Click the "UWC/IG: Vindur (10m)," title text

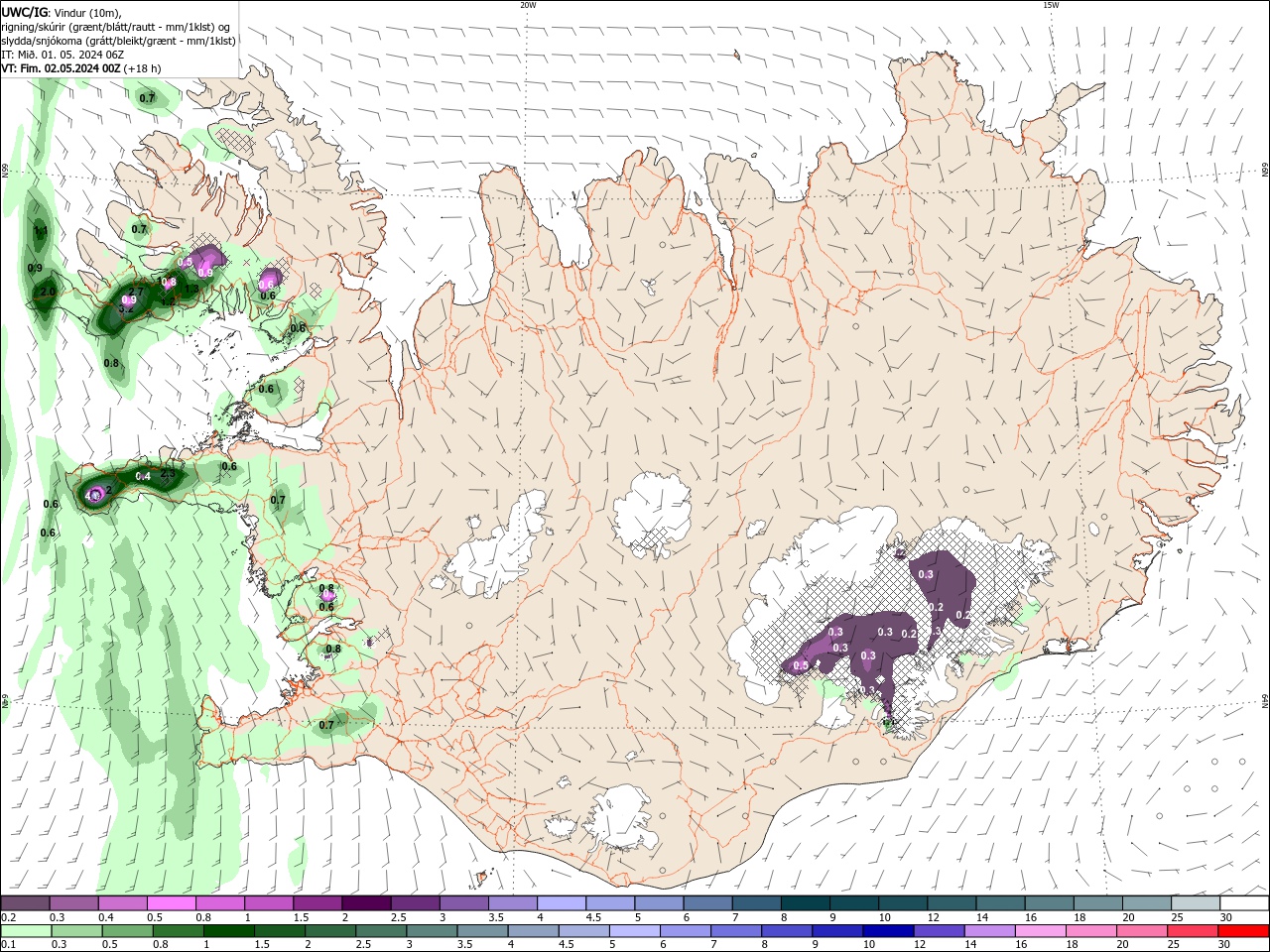63,12
